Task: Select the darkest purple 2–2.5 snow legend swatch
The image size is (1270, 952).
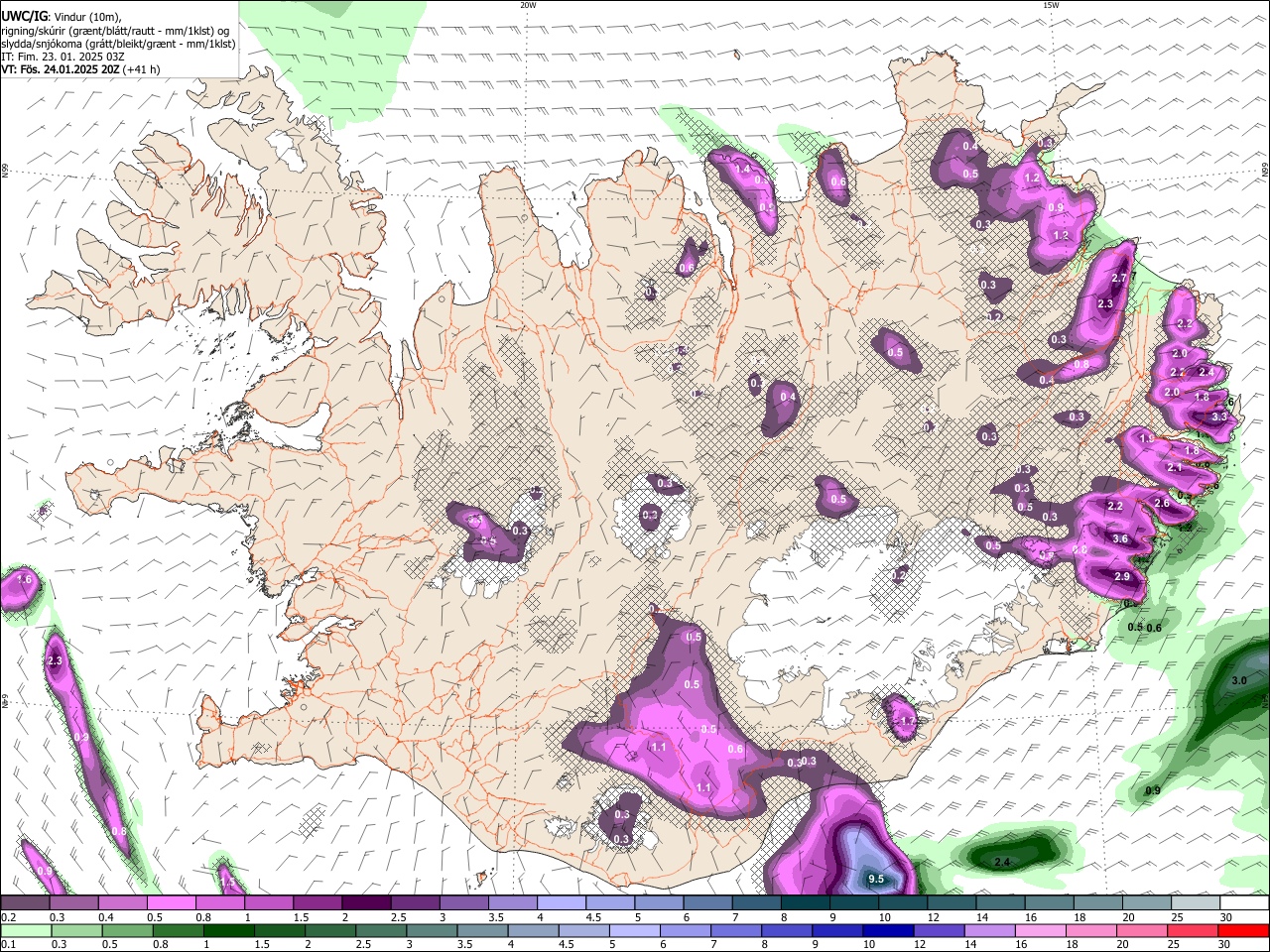Action: [365, 902]
